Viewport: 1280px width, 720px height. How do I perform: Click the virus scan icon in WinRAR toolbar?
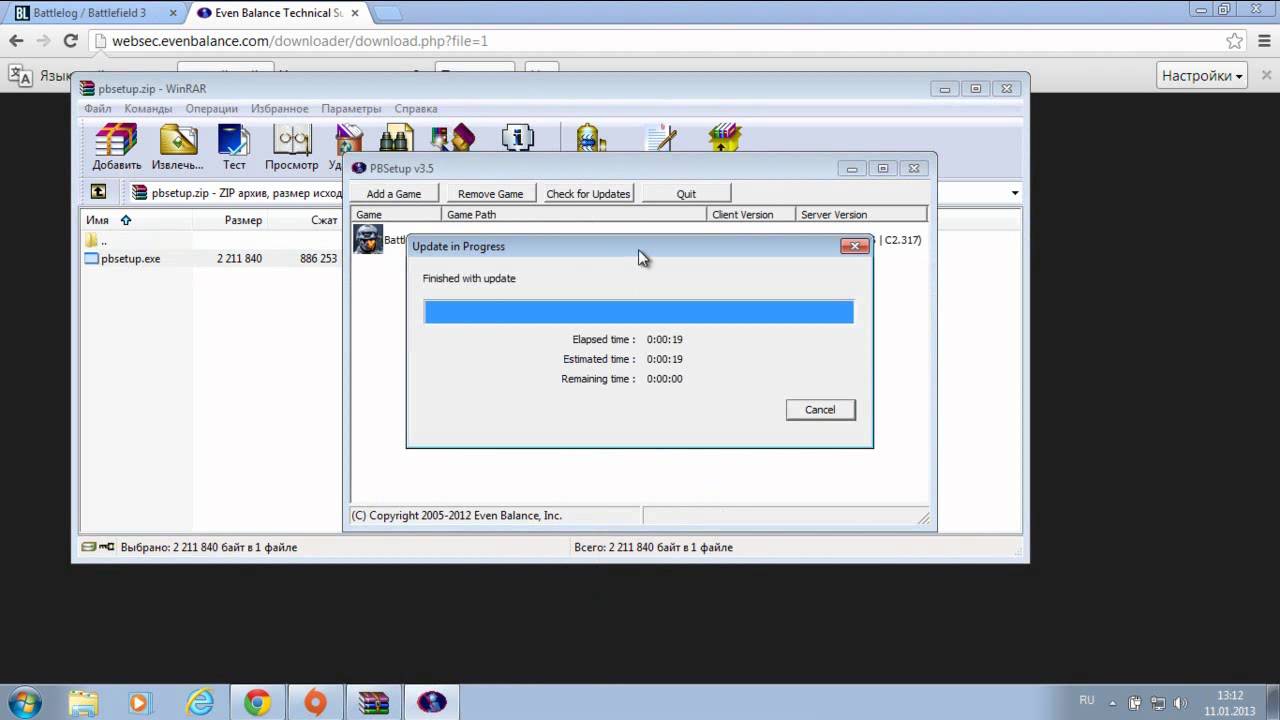coord(591,138)
